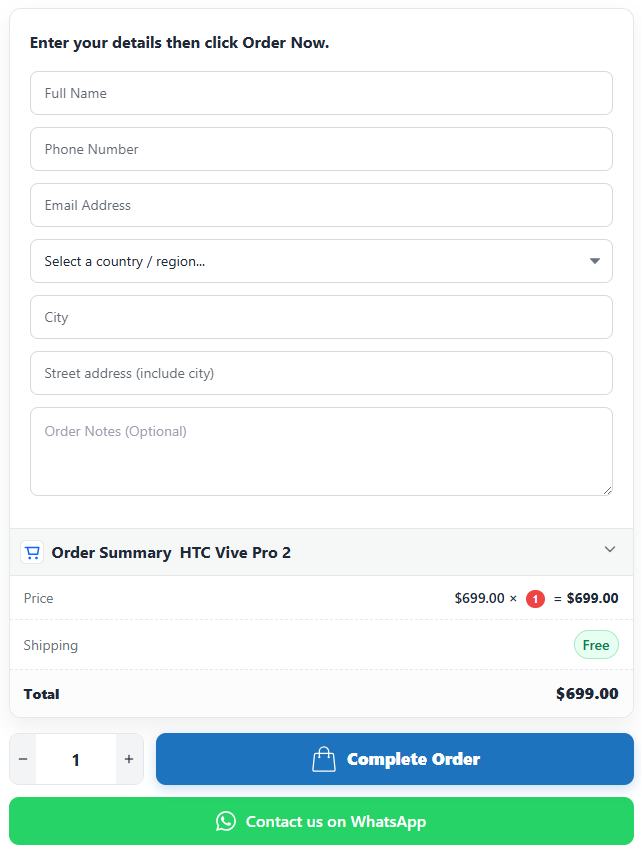641x853 pixels.
Task: Click the Free shipping badge
Action: click(596, 645)
